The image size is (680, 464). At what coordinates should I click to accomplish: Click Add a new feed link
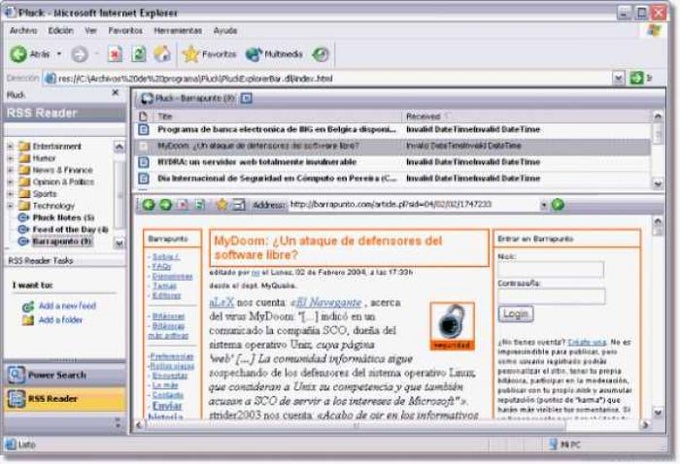point(67,306)
